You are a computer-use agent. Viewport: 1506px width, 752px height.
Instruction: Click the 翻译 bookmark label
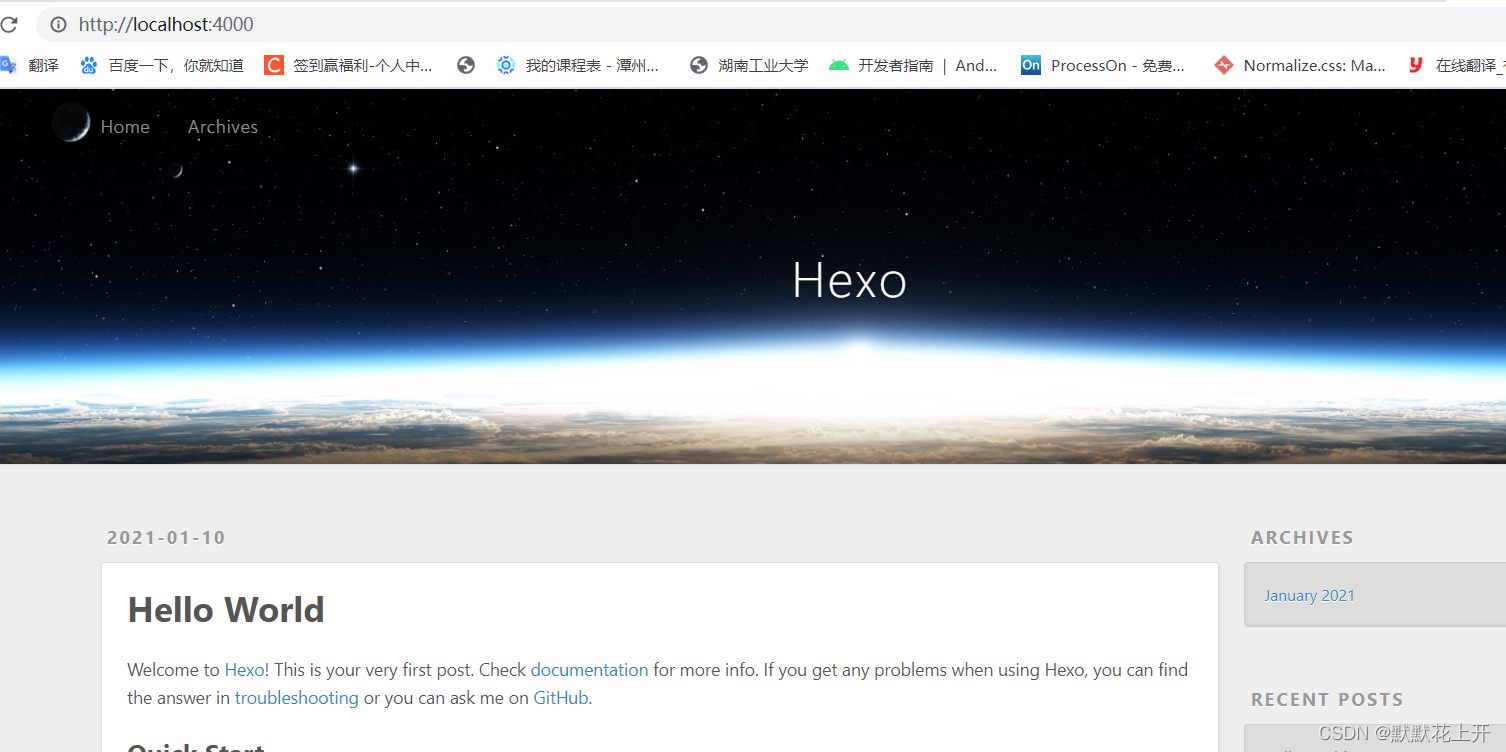pos(43,65)
